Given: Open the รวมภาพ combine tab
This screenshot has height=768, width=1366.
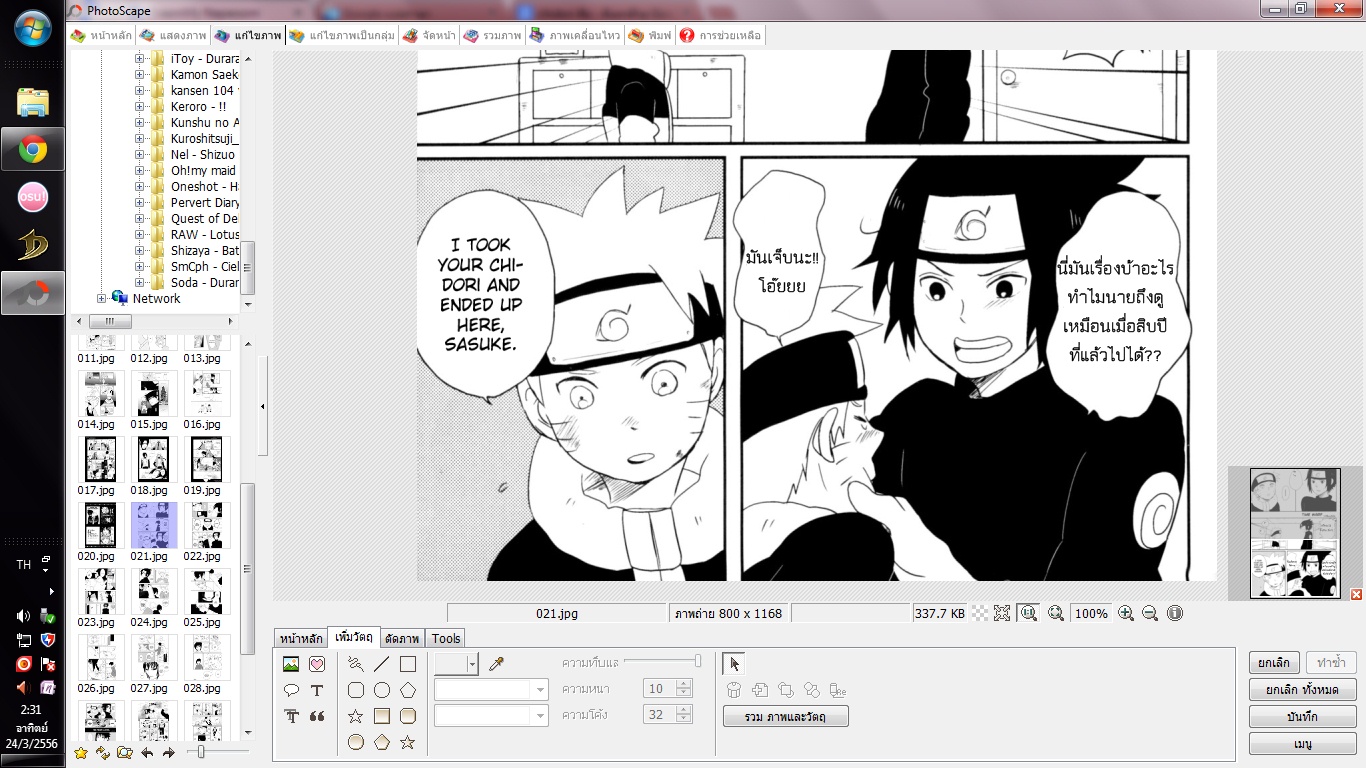Looking at the screenshot, I should pos(492,36).
